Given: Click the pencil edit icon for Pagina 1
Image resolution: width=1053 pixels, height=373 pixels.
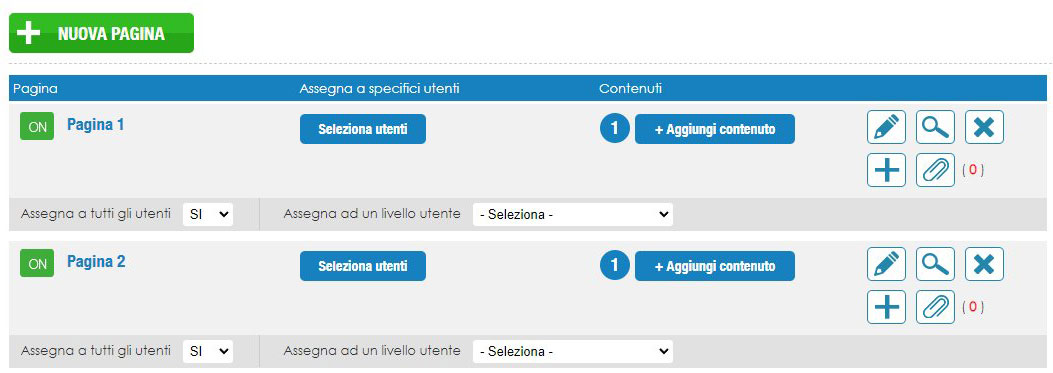Looking at the screenshot, I should pos(886,127).
